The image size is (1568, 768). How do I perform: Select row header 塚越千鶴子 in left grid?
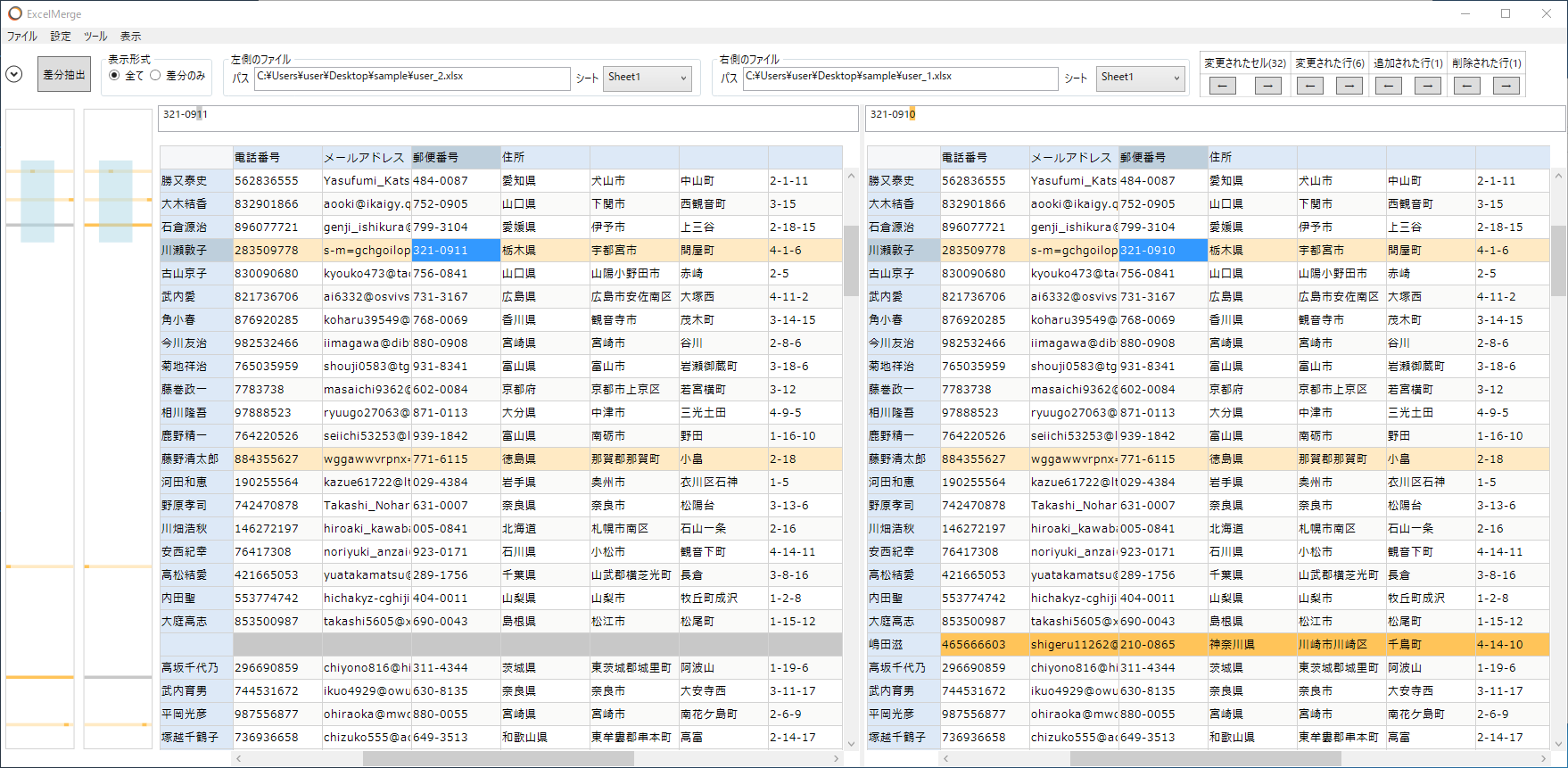pos(196,738)
